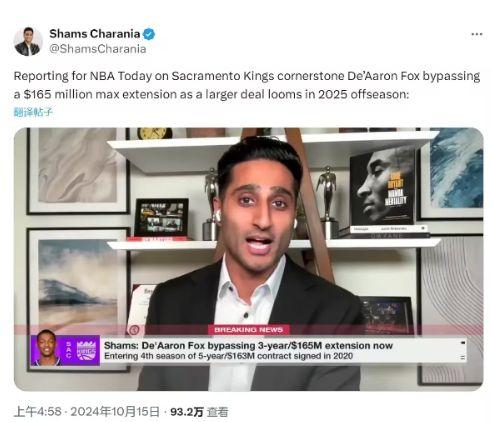The image size is (492, 422).
Task: Play the embedded NBA Today video
Action: [248, 259]
